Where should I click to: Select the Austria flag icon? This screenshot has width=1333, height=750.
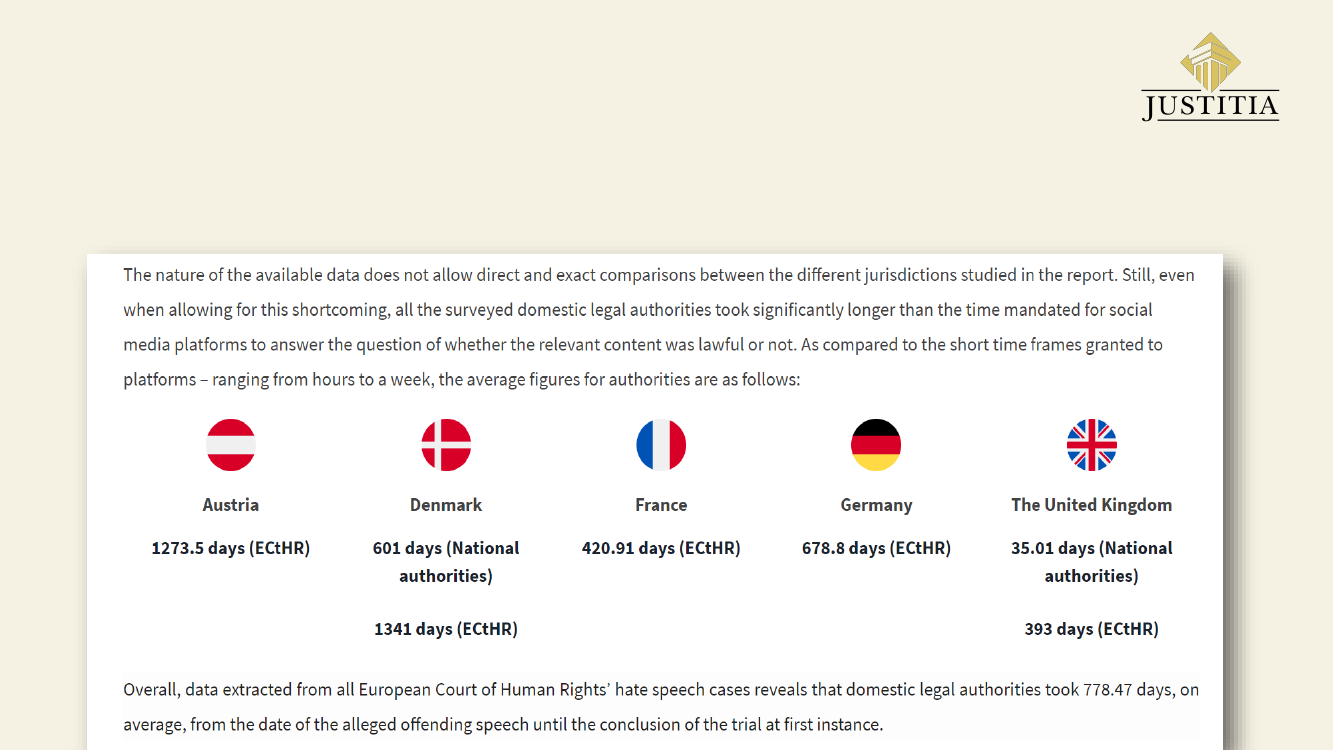tap(231, 445)
